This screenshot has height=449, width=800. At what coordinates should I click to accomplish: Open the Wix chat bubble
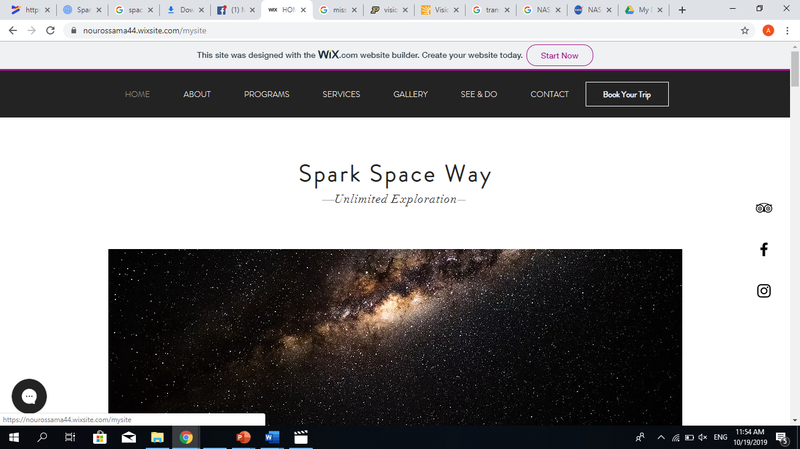(x=29, y=396)
